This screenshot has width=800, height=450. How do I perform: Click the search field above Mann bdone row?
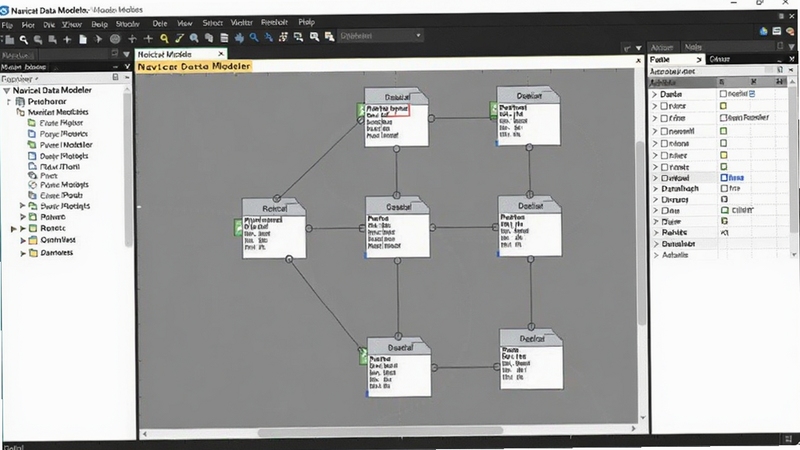(55, 55)
